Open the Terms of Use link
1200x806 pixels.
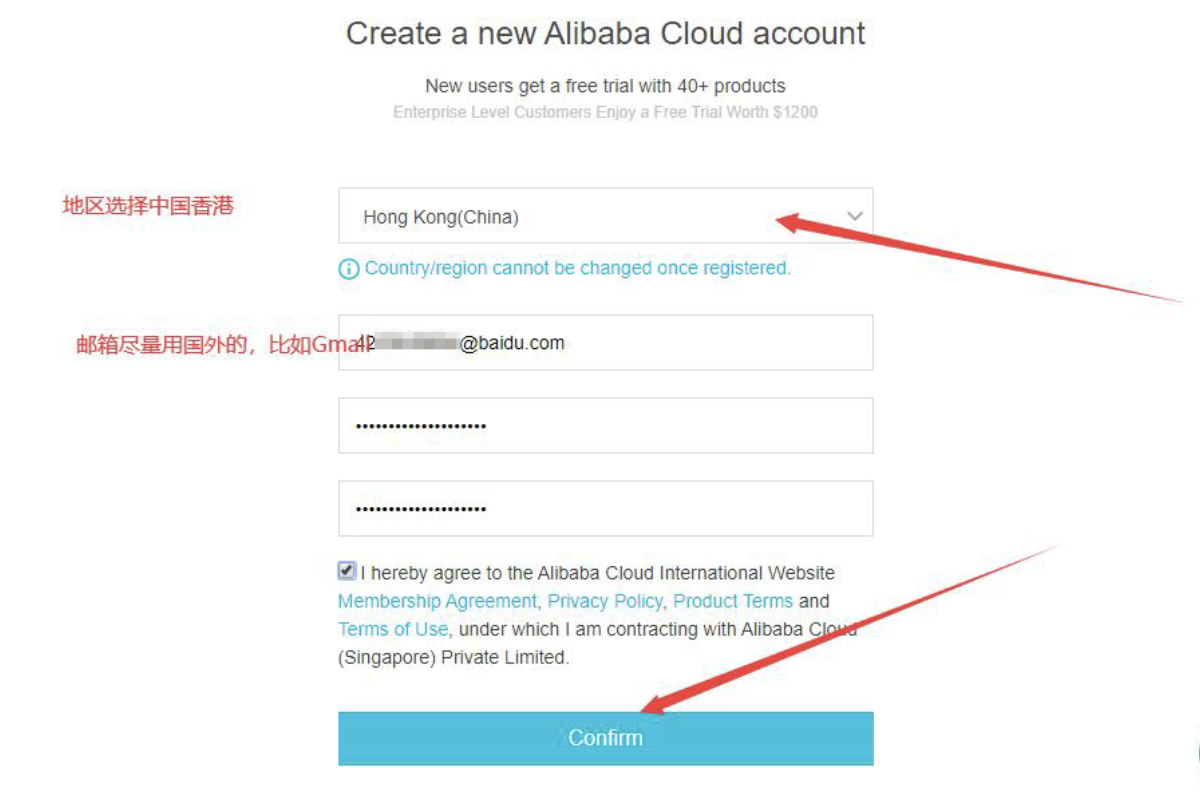(x=393, y=629)
